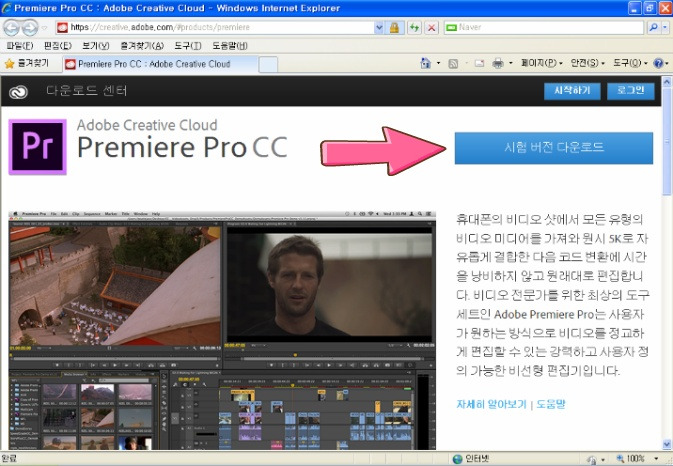Expand the address bar history dropdown
The image size is (673, 466).
[x=379, y=27]
